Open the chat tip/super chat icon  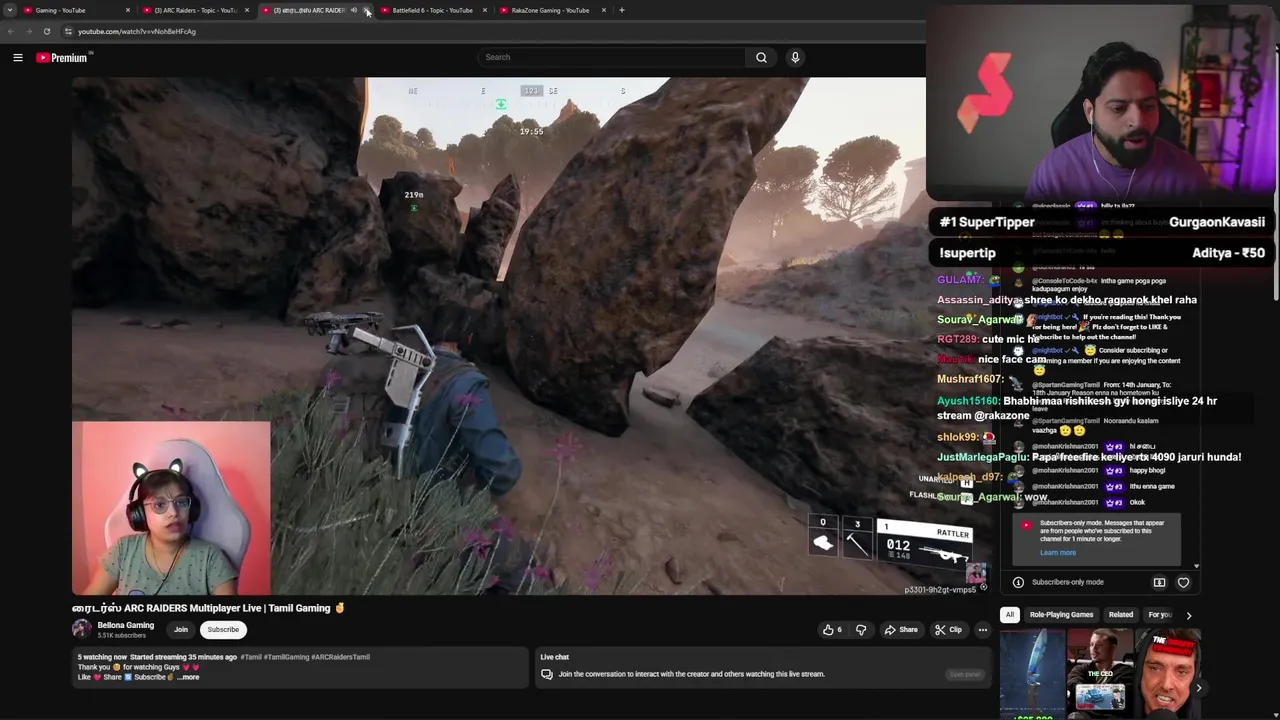pyautogui.click(x=1159, y=582)
